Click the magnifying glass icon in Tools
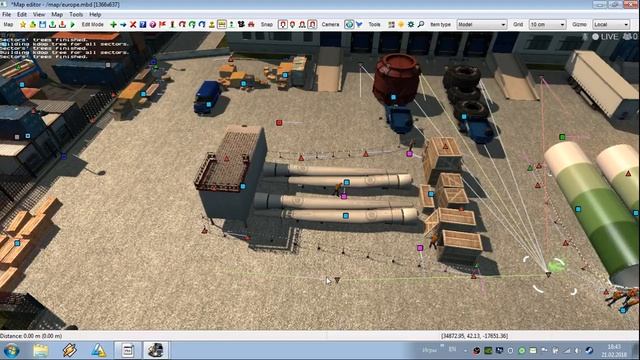The height and width of the screenshot is (360, 640). pyautogui.click(x=421, y=25)
